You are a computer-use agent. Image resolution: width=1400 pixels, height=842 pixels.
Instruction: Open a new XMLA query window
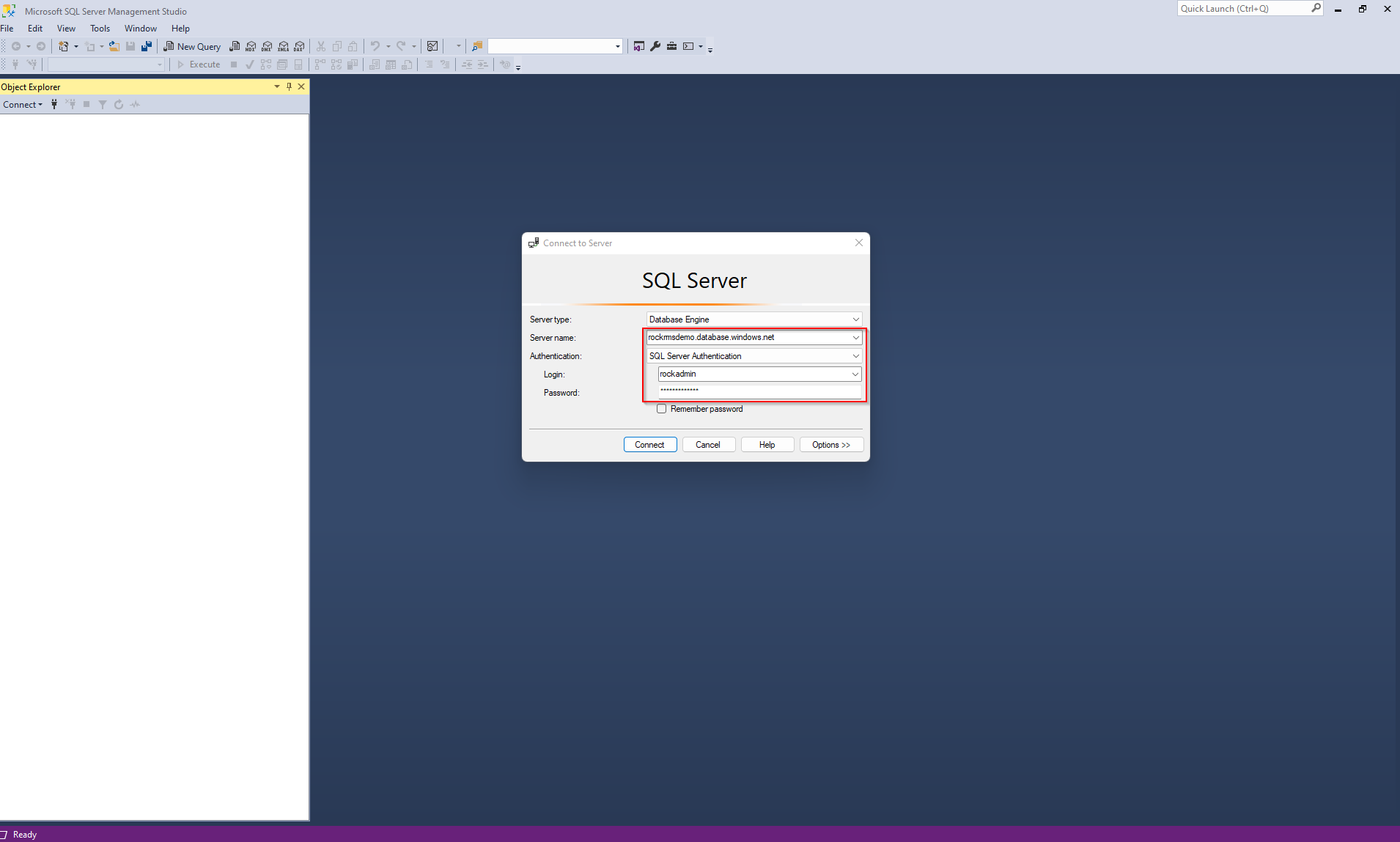click(284, 46)
